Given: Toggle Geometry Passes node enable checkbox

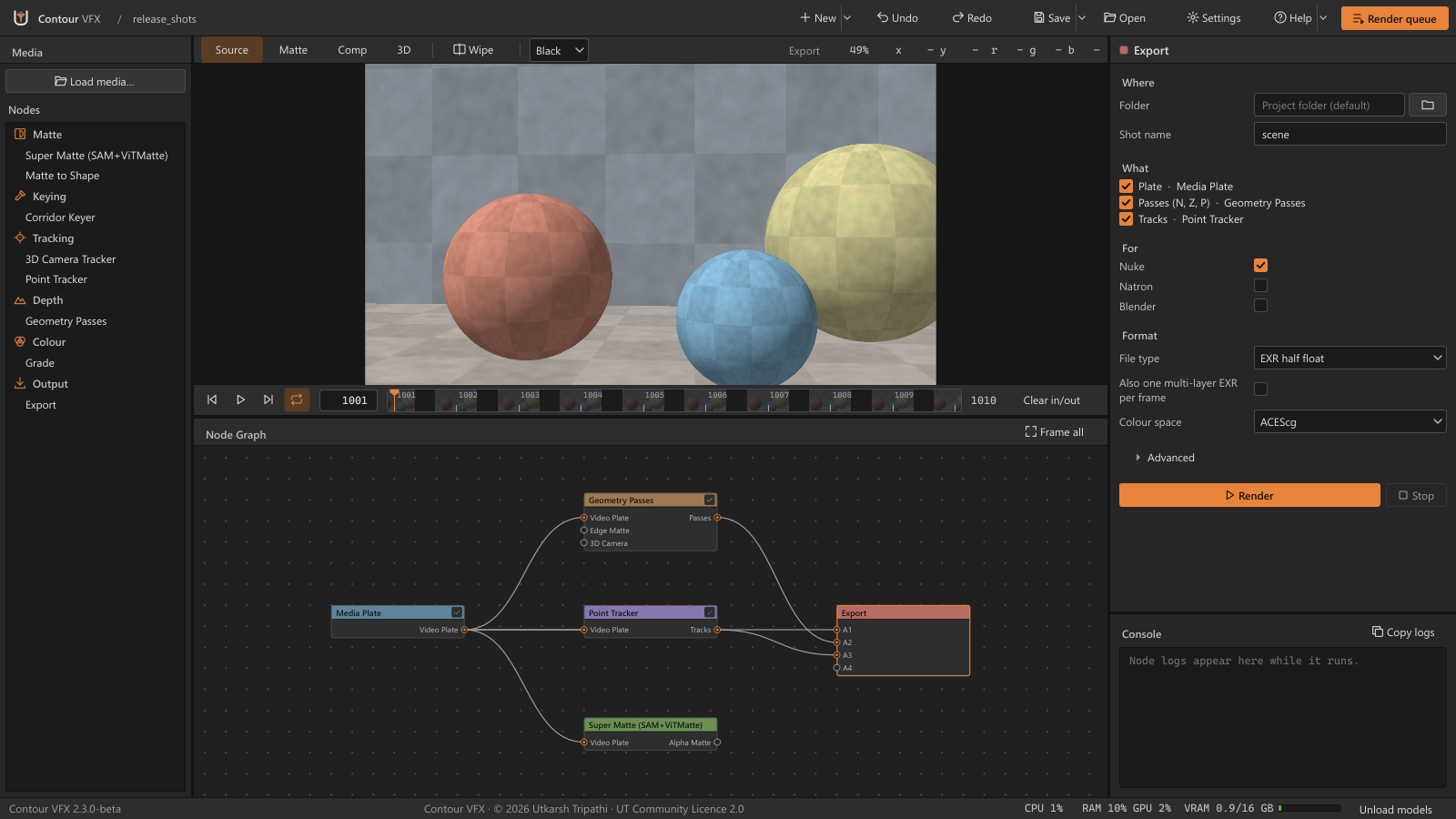Looking at the screenshot, I should click(x=710, y=500).
